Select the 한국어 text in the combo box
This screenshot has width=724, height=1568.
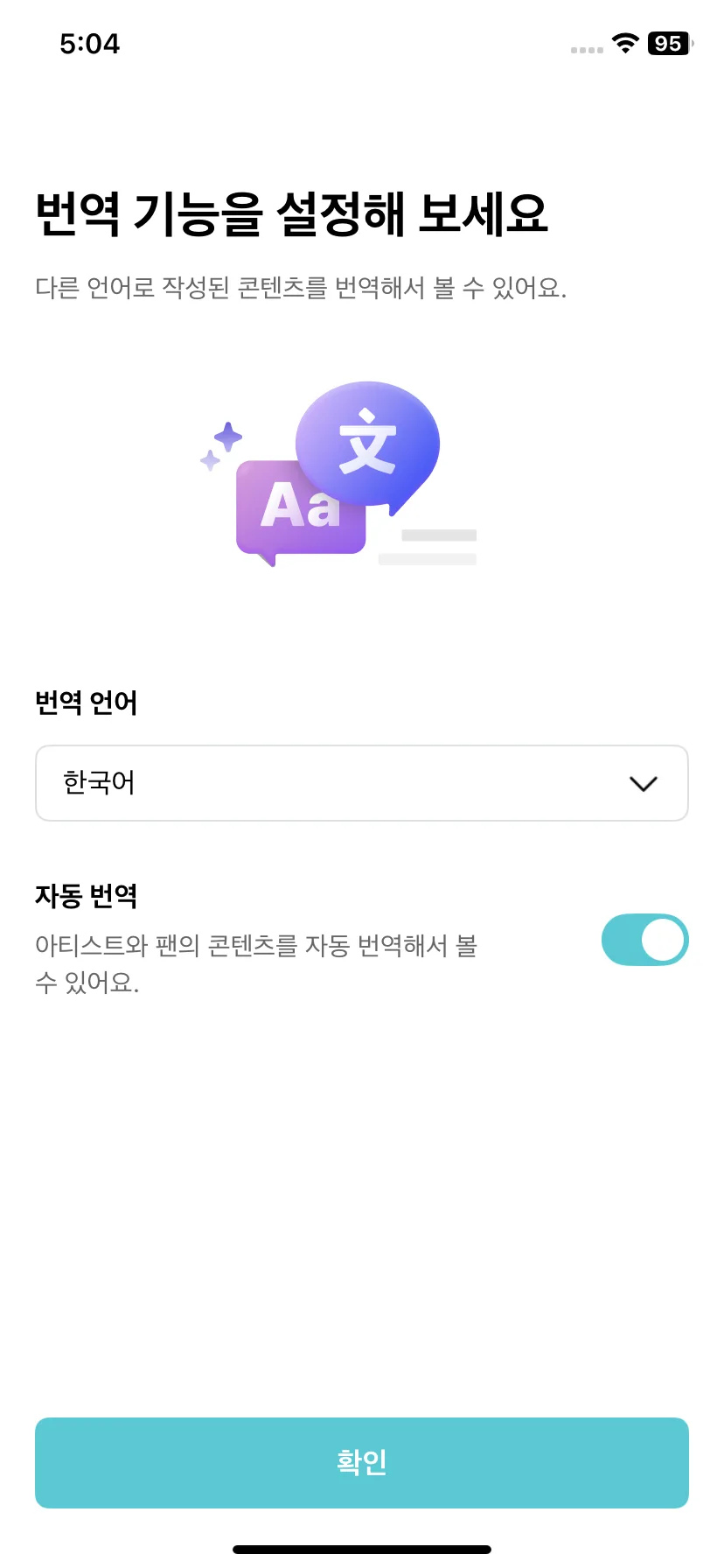[99, 782]
